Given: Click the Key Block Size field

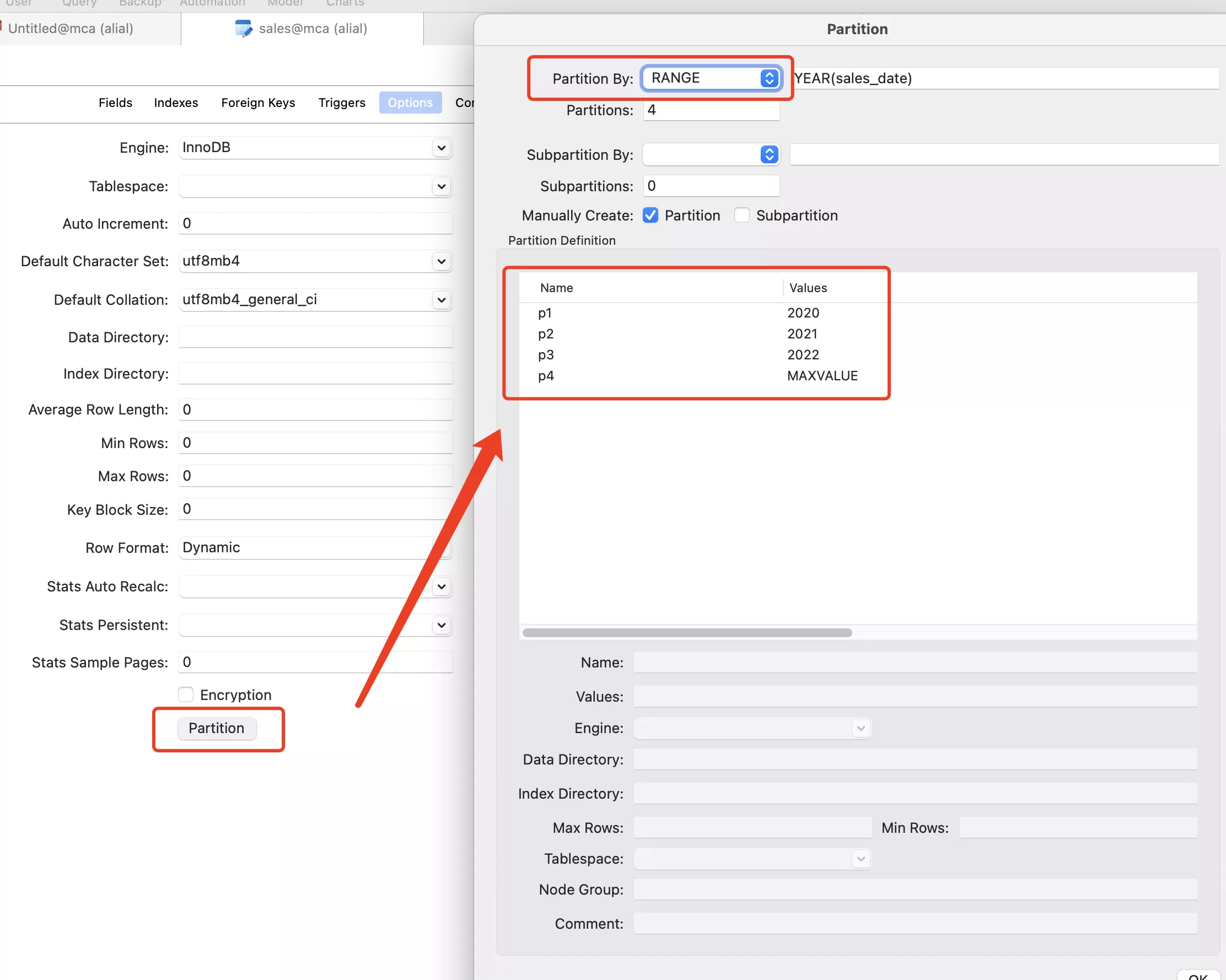Looking at the screenshot, I should (316, 509).
